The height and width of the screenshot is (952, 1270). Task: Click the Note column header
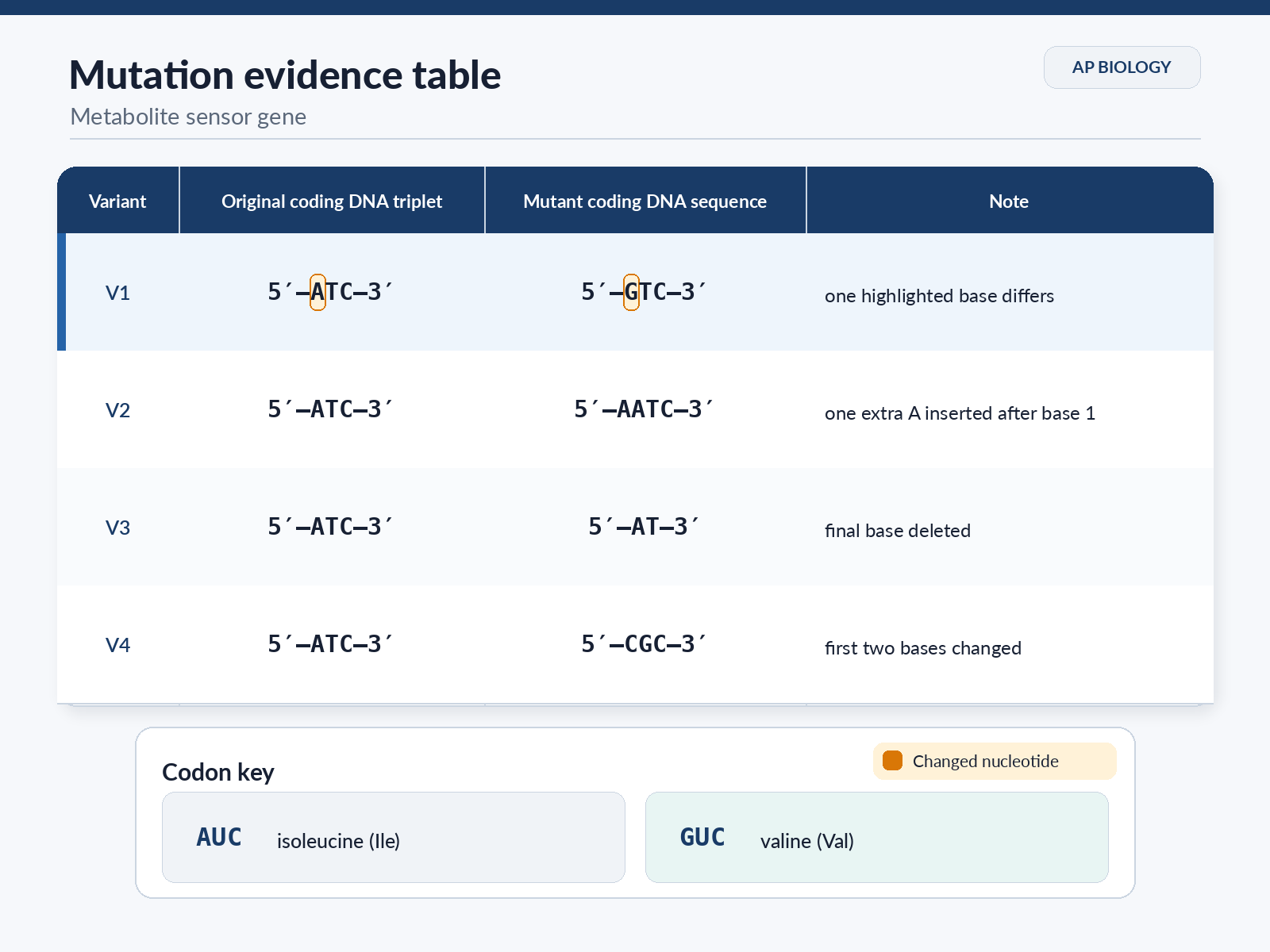click(1009, 202)
